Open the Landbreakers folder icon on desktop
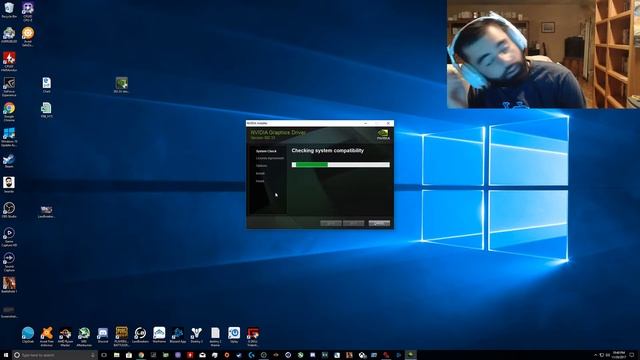The width and height of the screenshot is (640, 360). tap(47, 211)
